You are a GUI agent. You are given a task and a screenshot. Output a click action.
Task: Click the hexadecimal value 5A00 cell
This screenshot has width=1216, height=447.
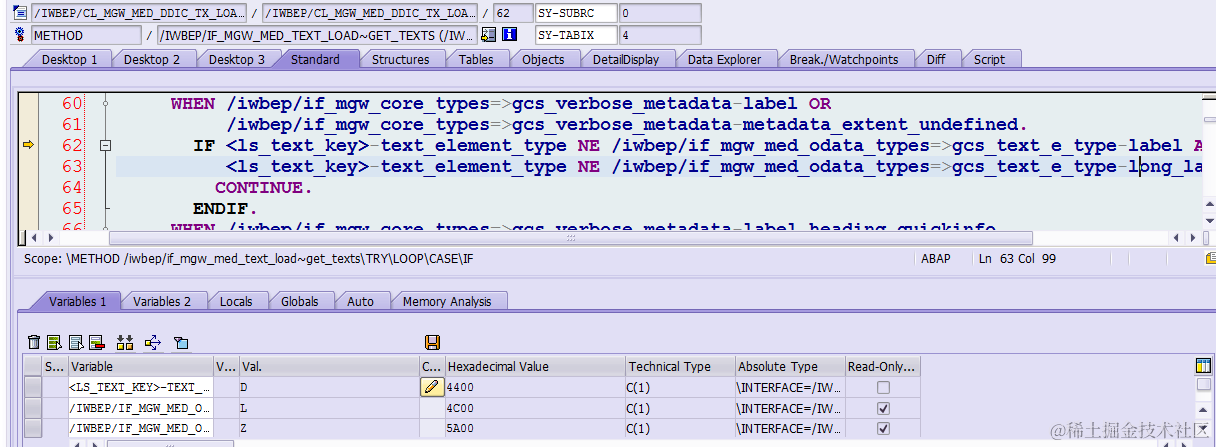click(x=535, y=428)
